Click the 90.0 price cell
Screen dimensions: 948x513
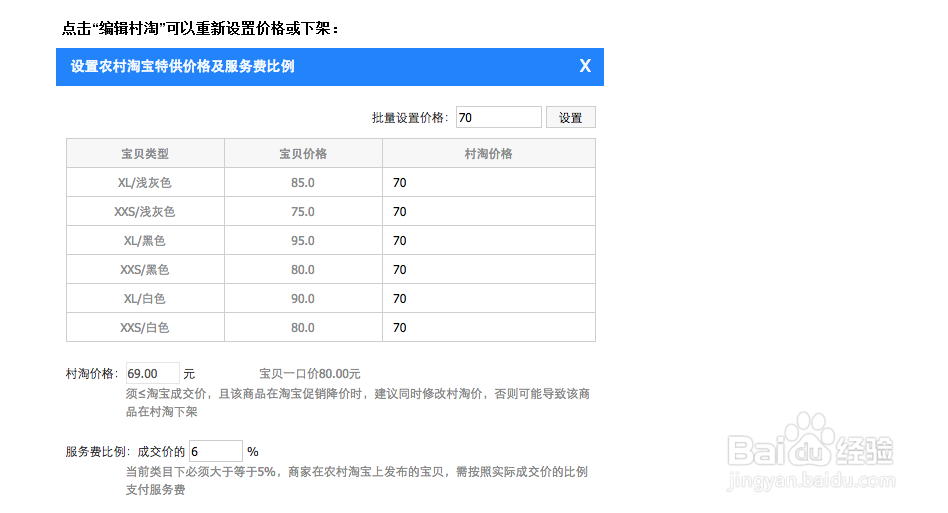[303, 298]
